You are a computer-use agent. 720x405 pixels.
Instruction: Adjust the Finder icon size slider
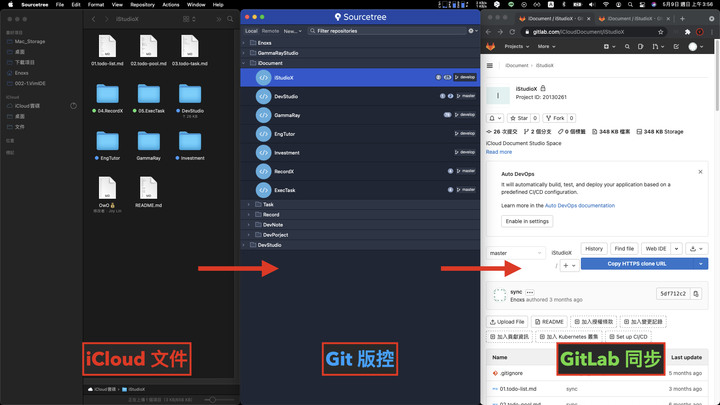click(x=213, y=399)
